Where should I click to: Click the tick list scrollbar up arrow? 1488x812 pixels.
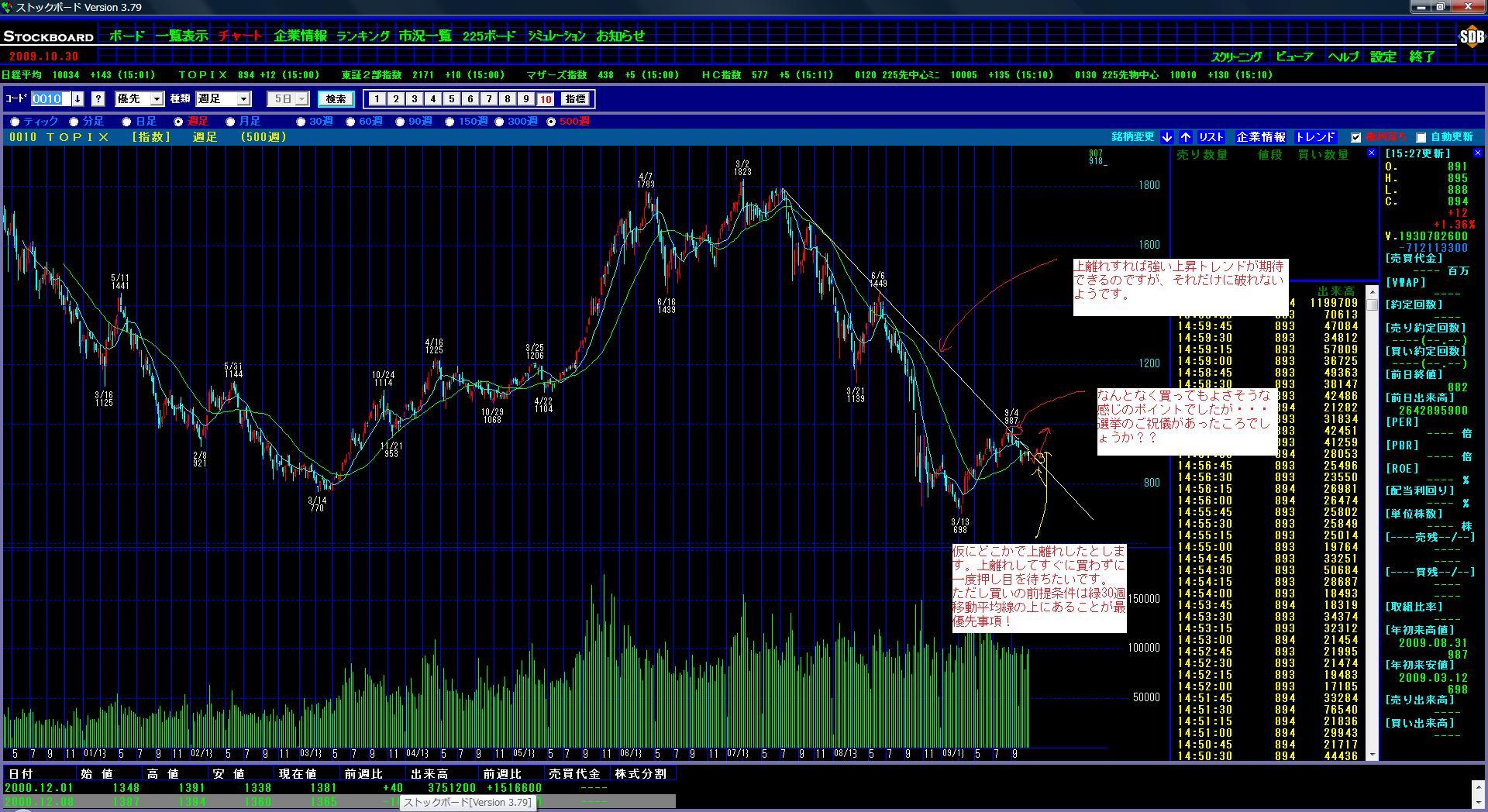[1373, 292]
